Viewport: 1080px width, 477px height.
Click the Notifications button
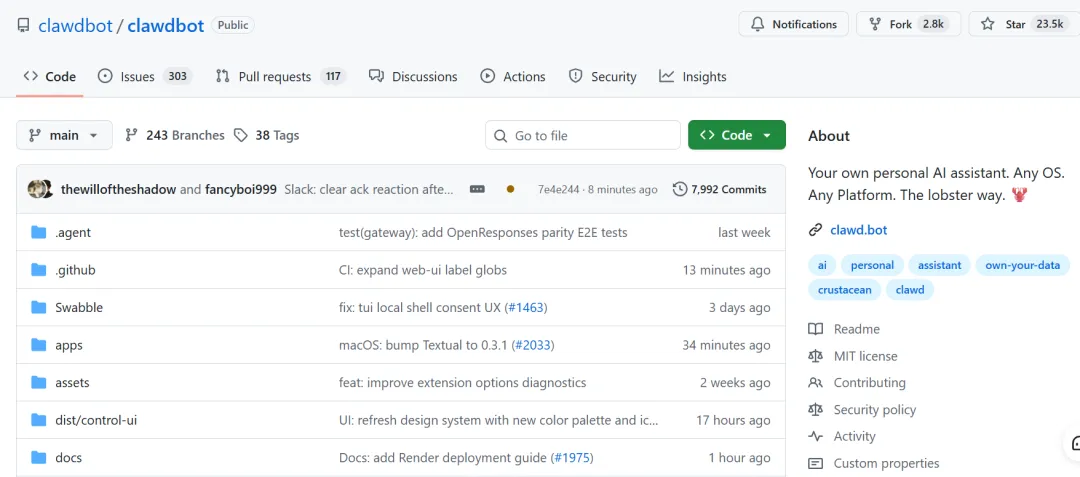point(793,24)
